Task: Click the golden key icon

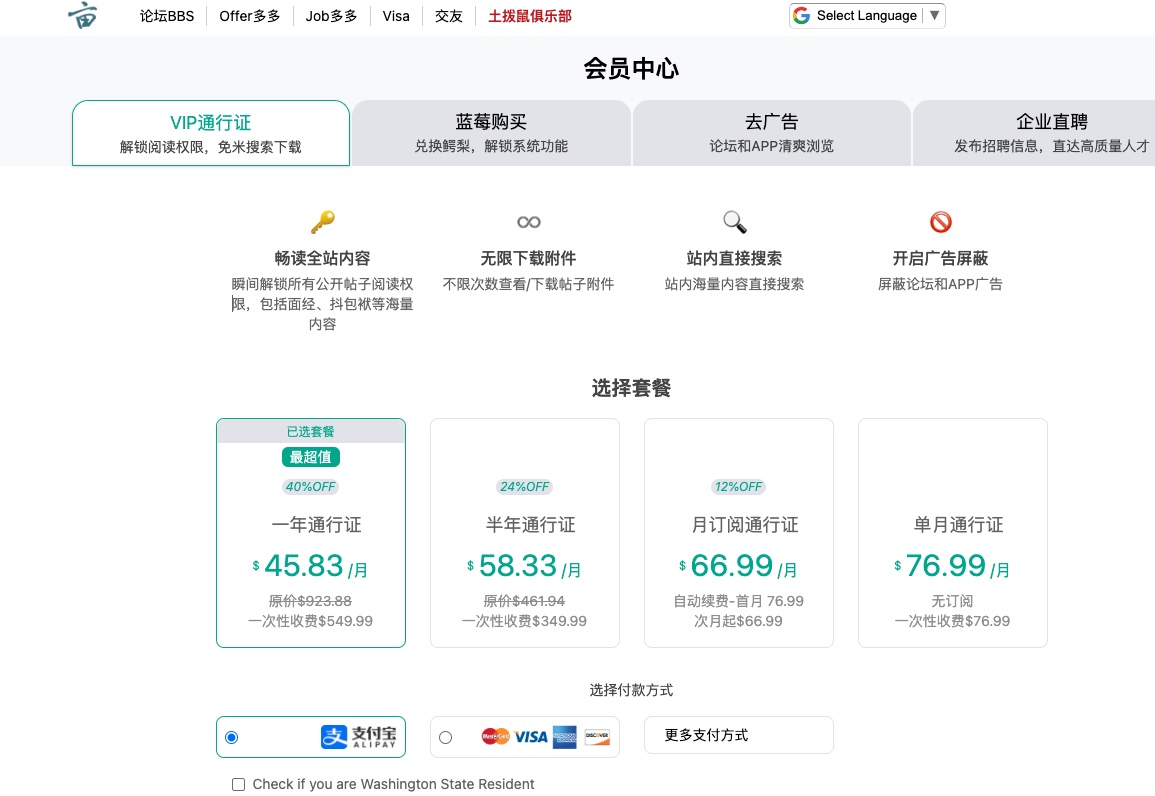Action: 323,222
